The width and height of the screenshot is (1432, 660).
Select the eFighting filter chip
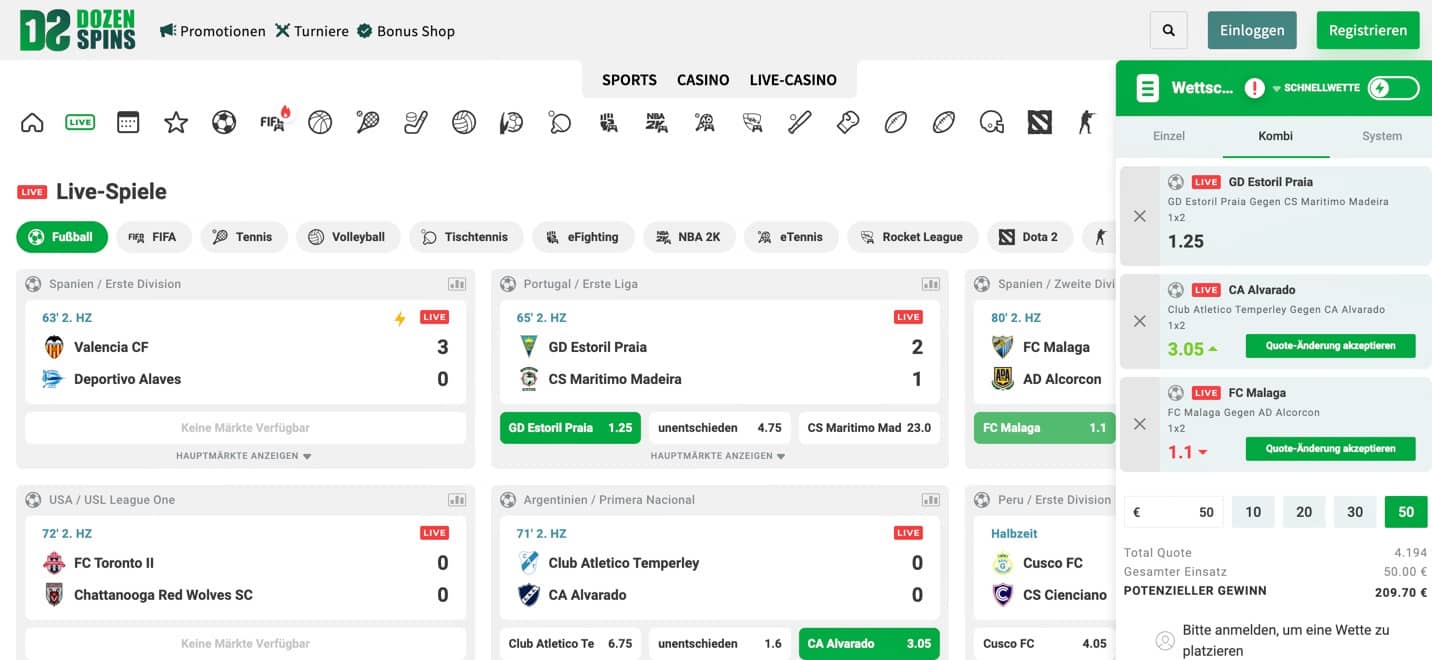583,237
